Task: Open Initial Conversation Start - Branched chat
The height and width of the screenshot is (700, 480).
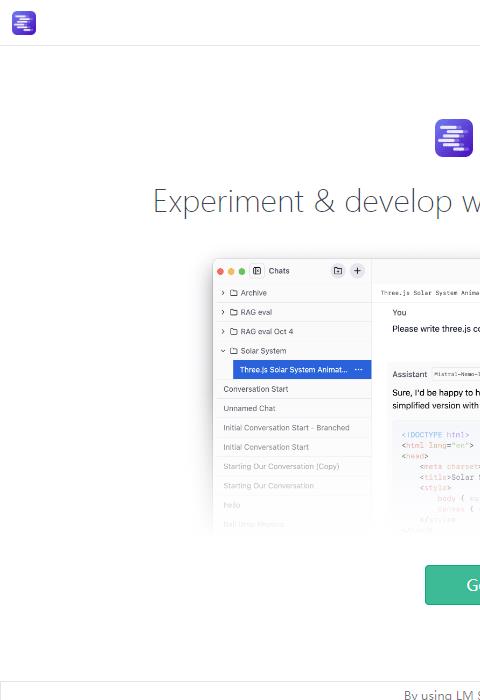Action: (x=294, y=428)
